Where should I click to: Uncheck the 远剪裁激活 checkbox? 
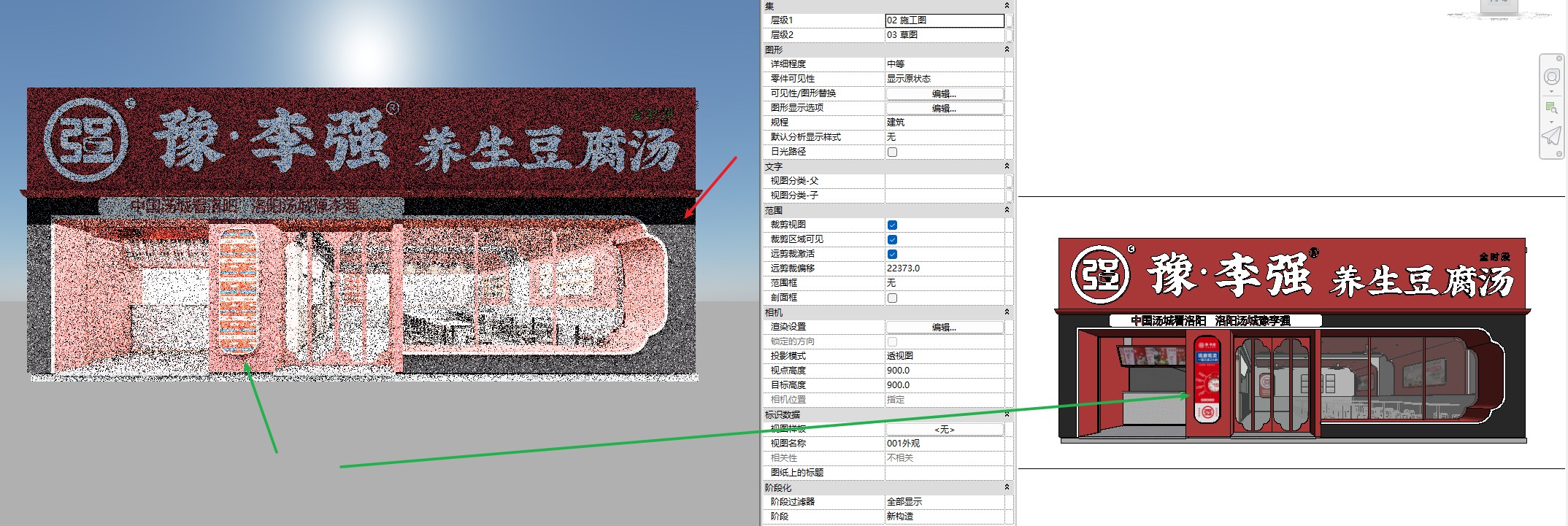pyautogui.click(x=892, y=254)
